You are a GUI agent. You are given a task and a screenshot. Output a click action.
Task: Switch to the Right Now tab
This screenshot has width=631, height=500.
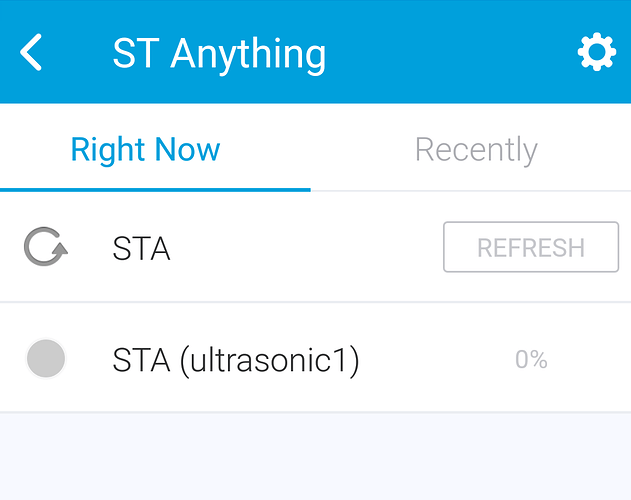[145, 150]
